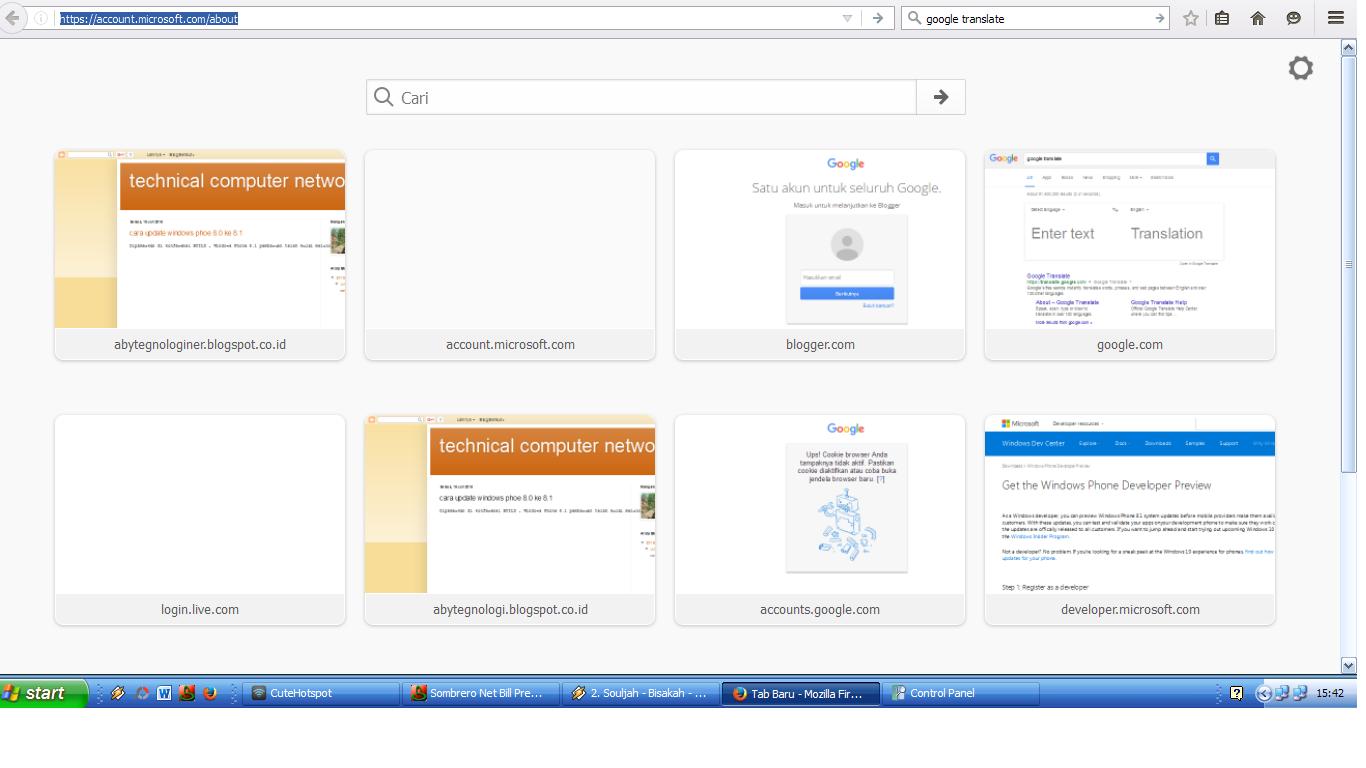Open google.com translate tile
The width and height of the screenshot is (1366, 768).
coord(1130,255)
